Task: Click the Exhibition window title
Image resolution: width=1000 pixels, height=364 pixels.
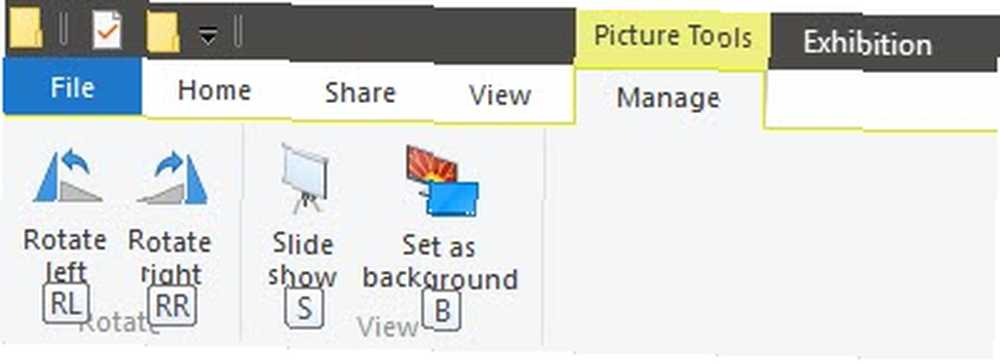Action: (x=867, y=43)
